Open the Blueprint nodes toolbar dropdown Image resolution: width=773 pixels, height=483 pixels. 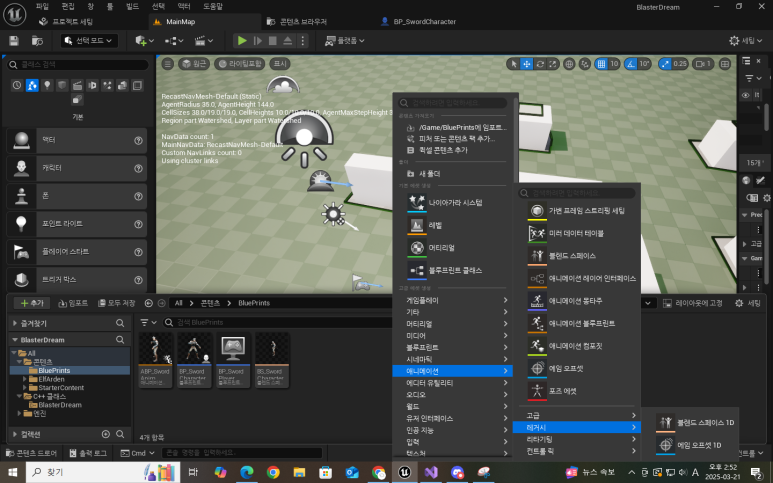point(174,40)
